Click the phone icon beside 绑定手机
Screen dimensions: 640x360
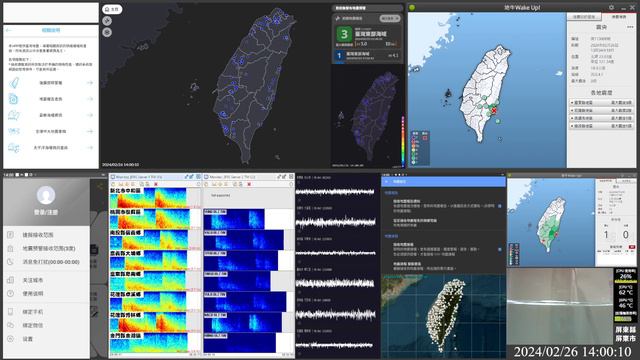tap(11, 312)
